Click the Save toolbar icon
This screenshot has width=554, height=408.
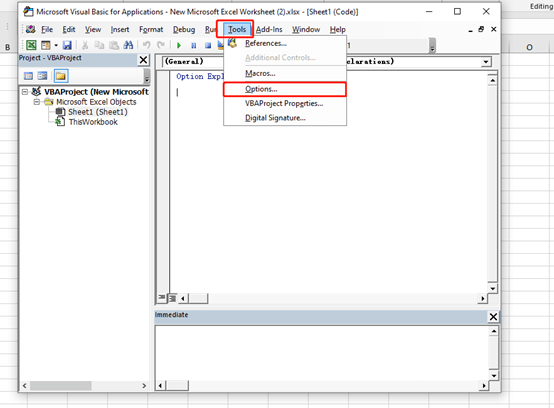67,45
